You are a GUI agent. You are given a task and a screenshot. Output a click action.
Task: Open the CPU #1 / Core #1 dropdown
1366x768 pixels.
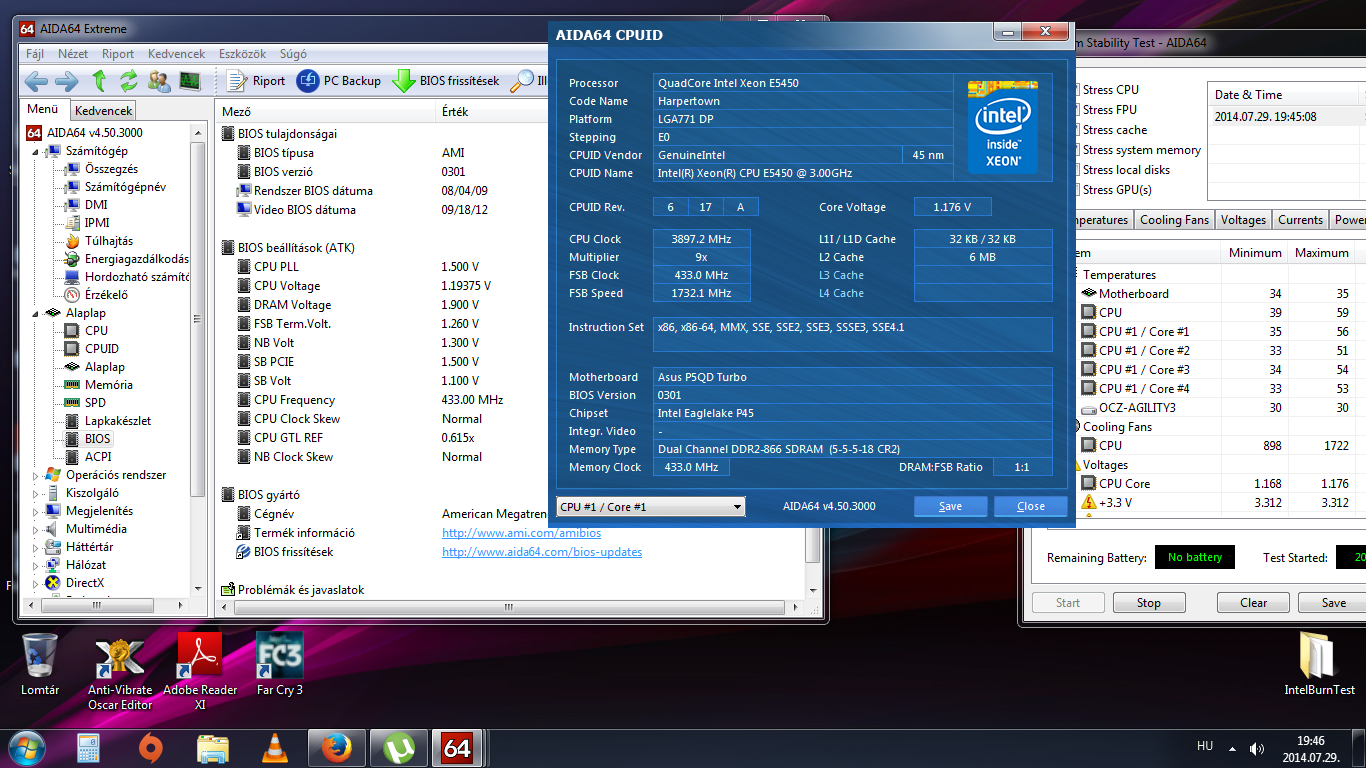click(x=651, y=507)
